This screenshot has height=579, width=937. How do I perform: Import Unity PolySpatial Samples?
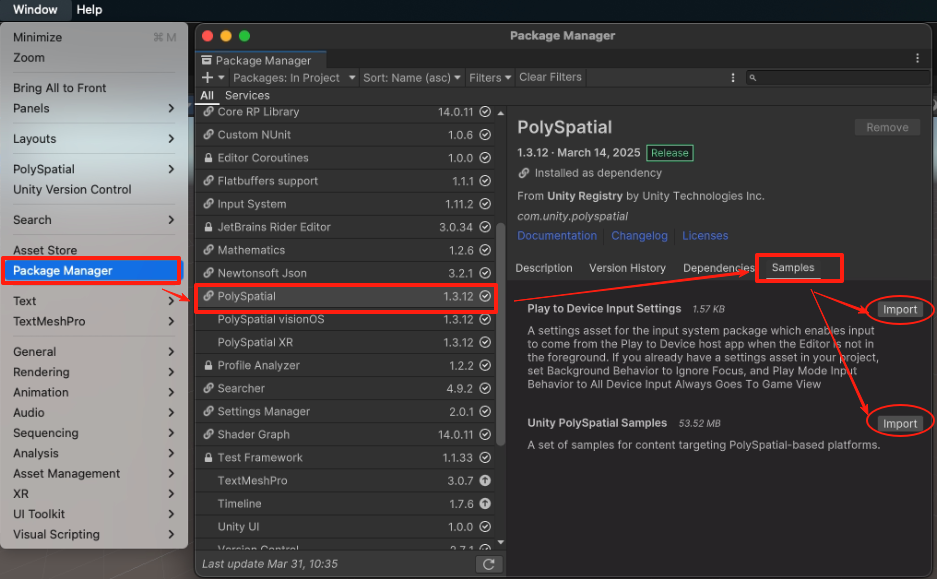899,424
